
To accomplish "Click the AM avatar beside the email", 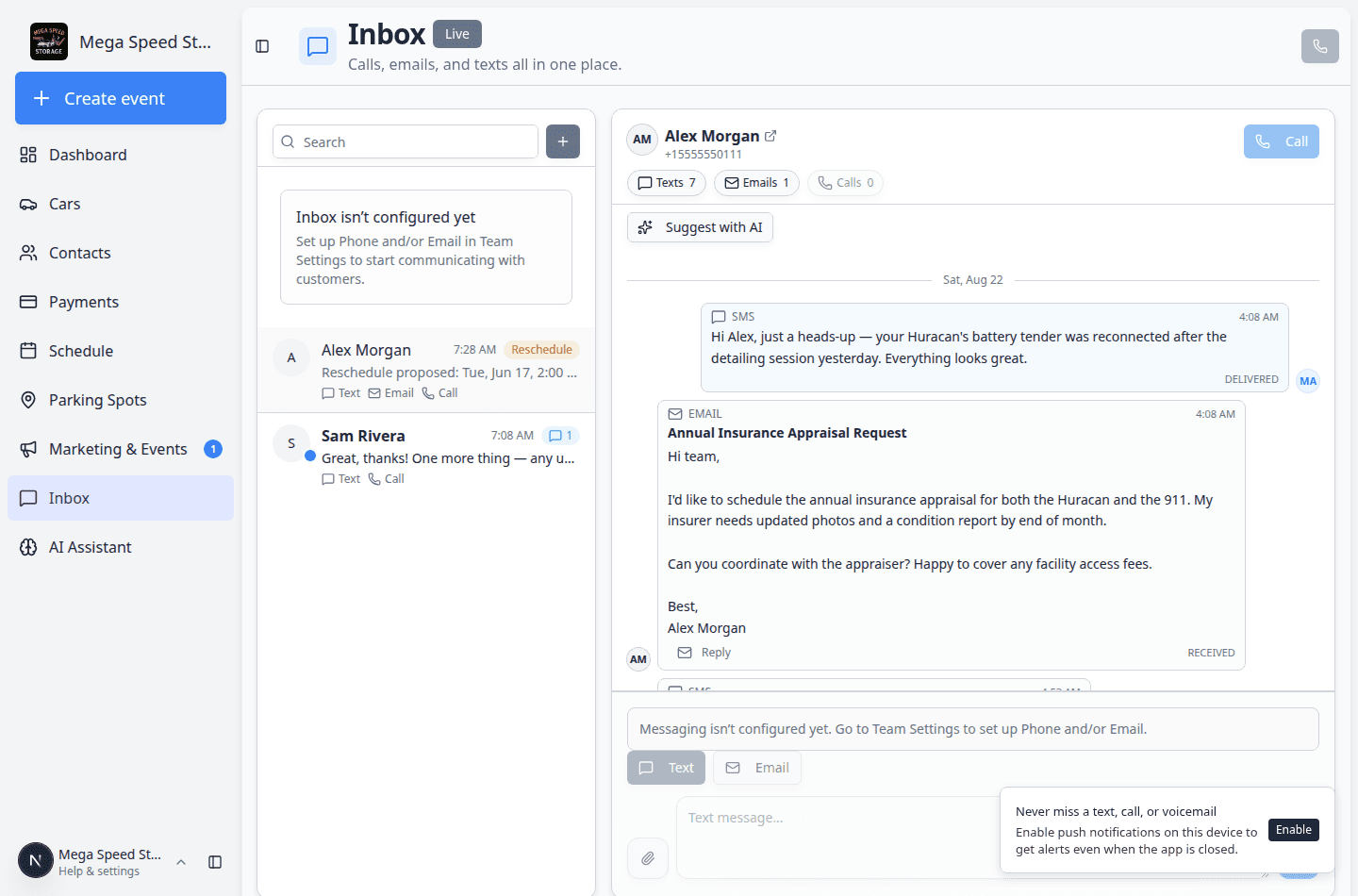I will 638,659.
